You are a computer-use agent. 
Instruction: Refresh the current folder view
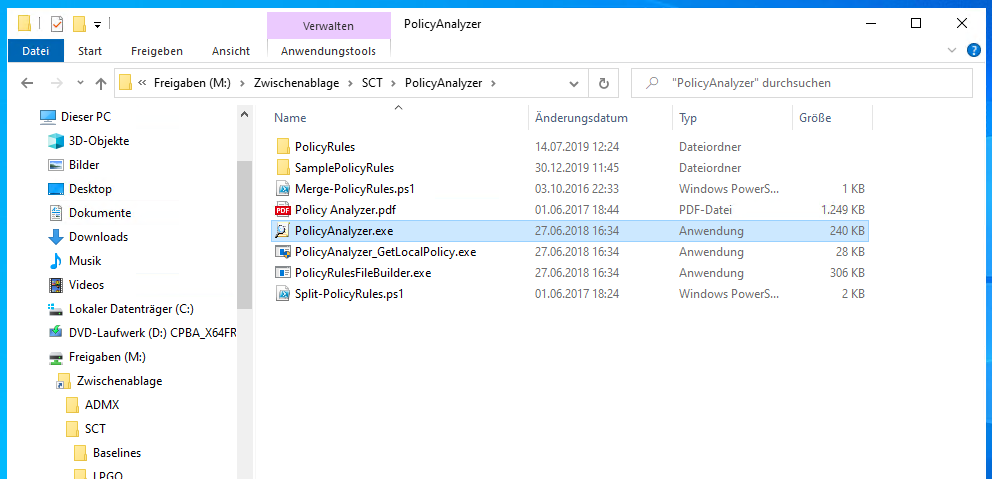[604, 83]
